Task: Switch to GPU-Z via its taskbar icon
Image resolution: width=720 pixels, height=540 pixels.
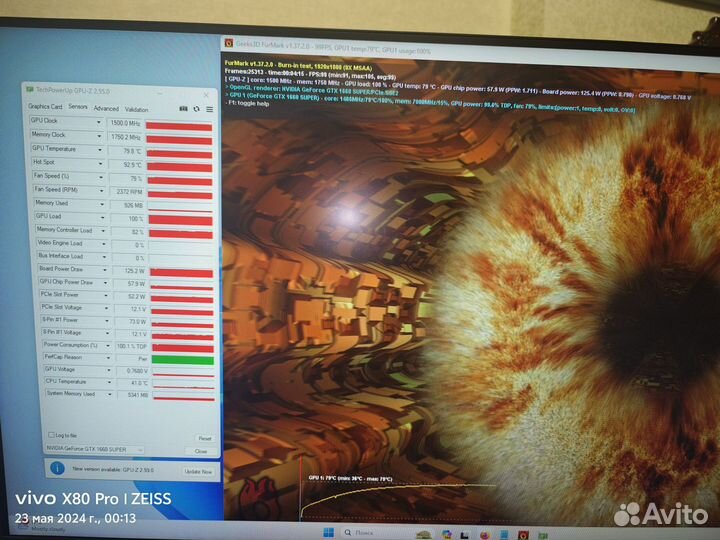Action: pos(543,535)
